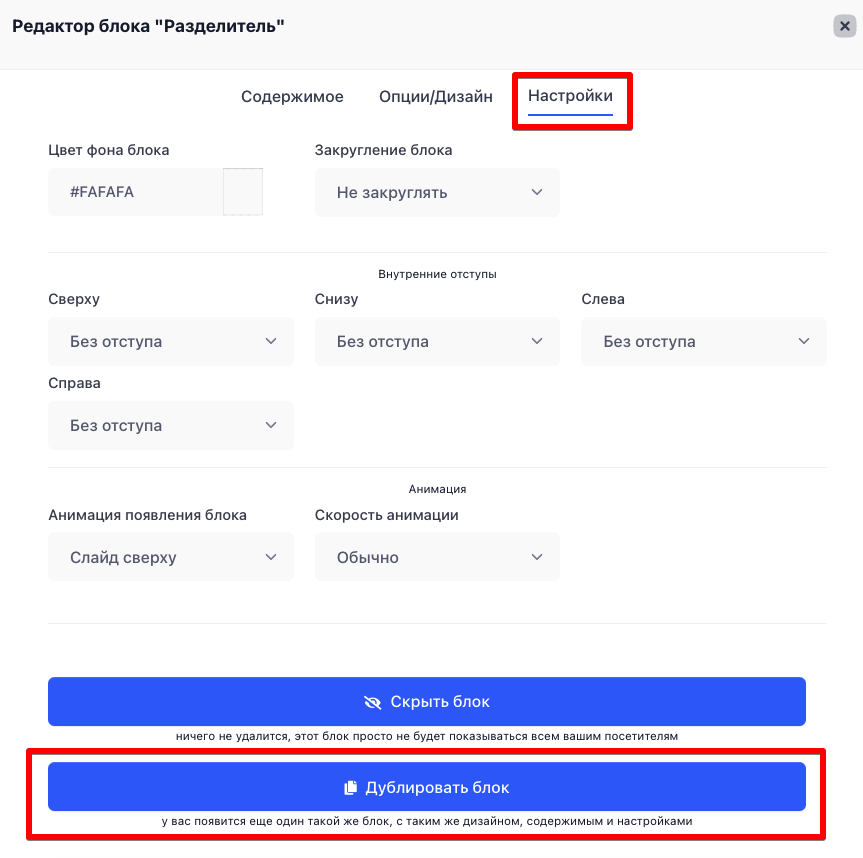Image resolution: width=863 pixels, height=858 pixels.
Task: Open the block background color swatch
Action: (x=243, y=192)
